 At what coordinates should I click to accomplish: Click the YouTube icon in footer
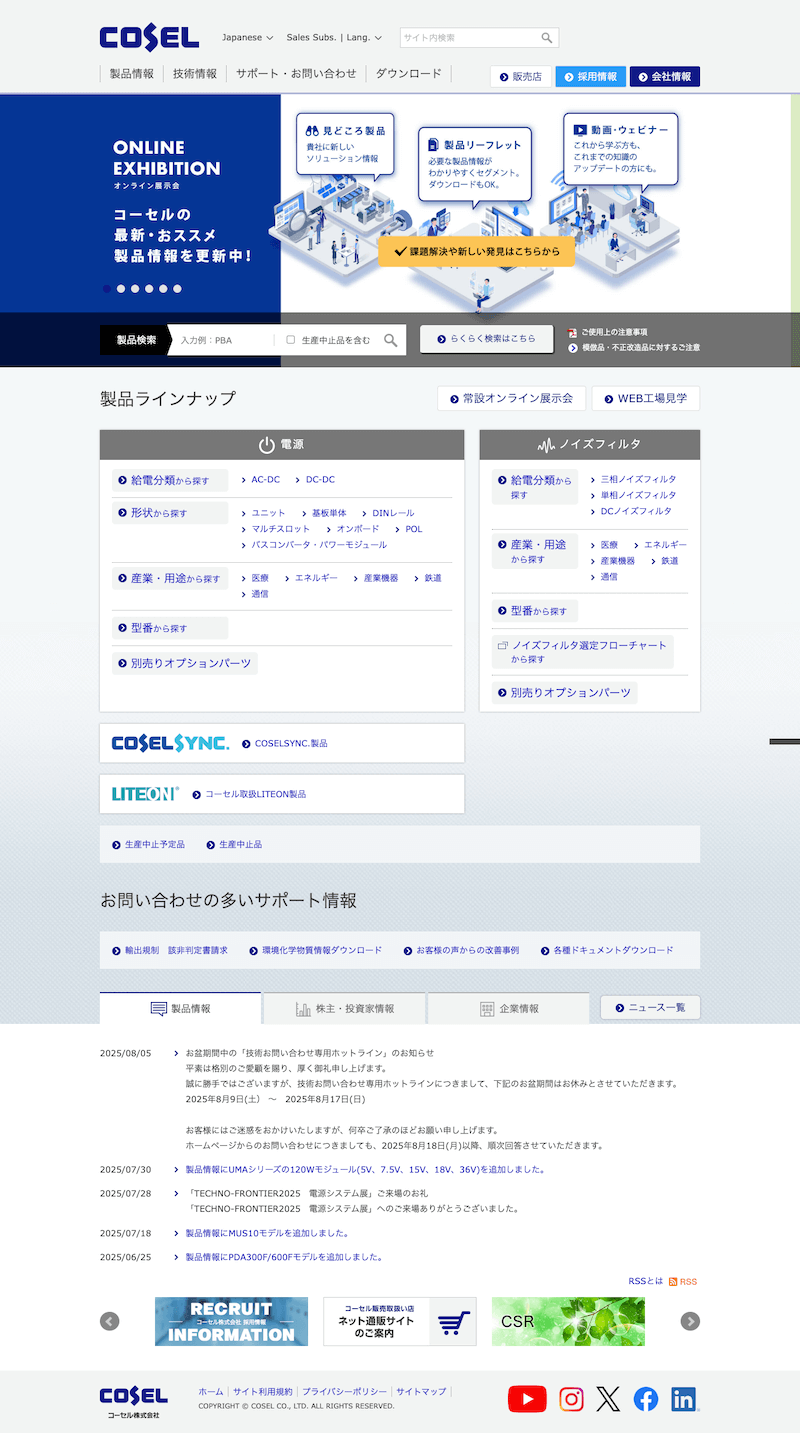coord(527,1399)
